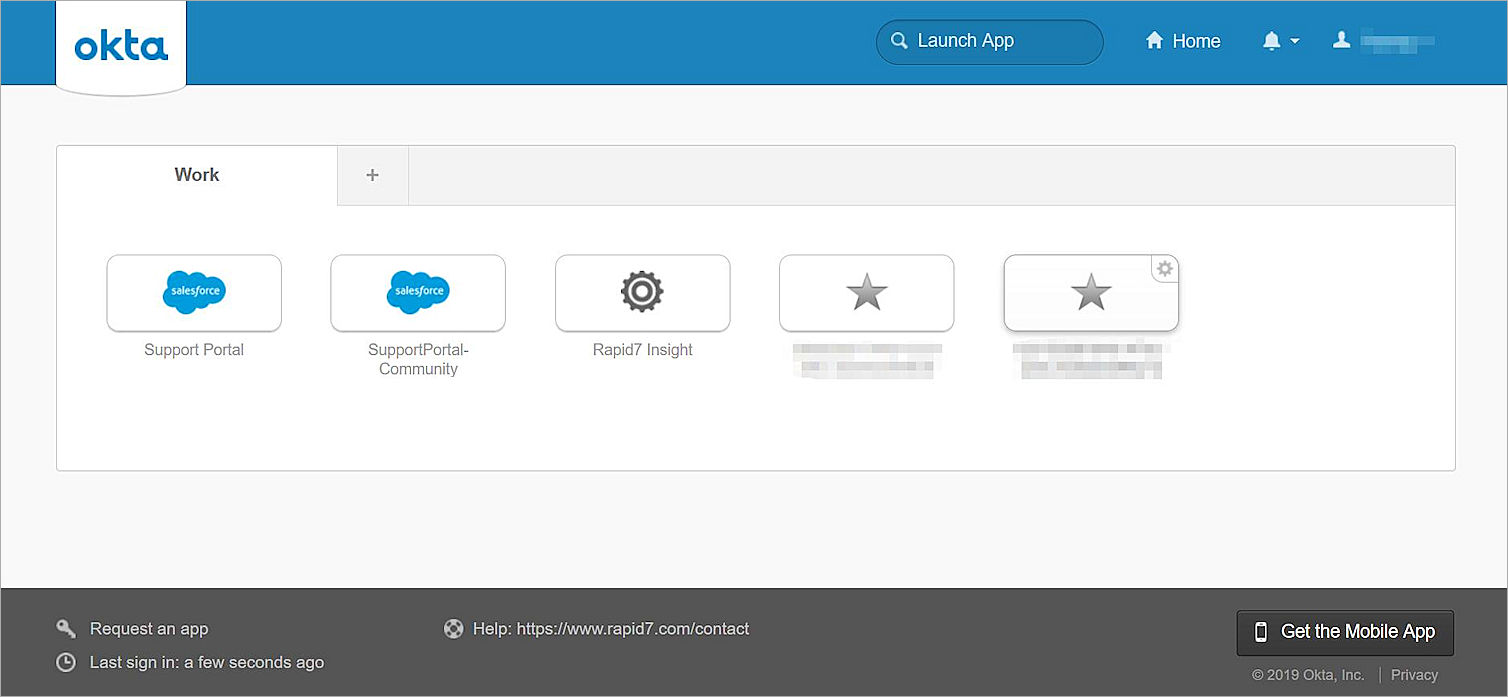
Task: Launch the Support Portal Salesforce app
Action: (193, 293)
